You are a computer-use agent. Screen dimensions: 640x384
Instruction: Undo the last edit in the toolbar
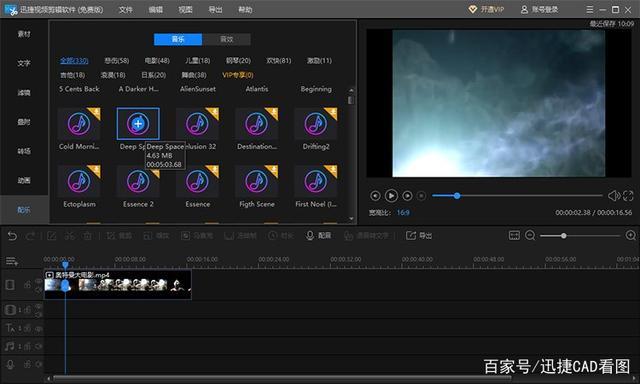coord(12,235)
